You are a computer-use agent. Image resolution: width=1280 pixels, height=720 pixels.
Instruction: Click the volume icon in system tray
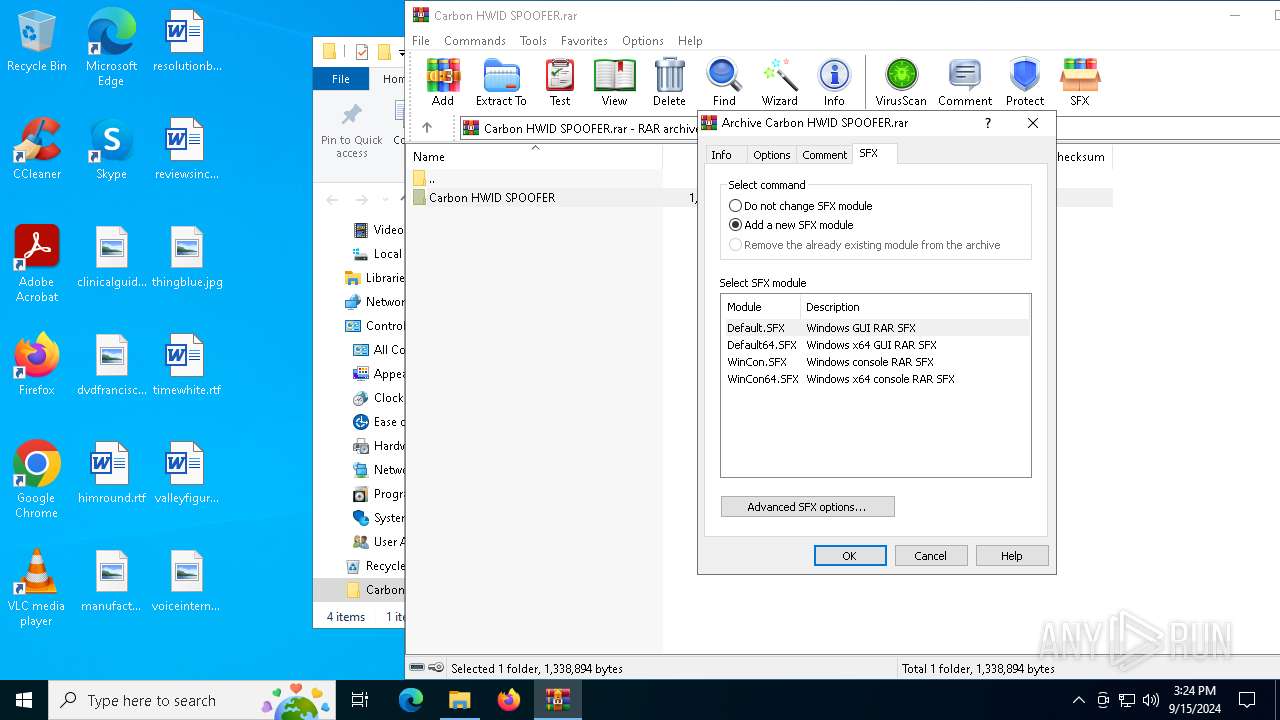(1151, 700)
